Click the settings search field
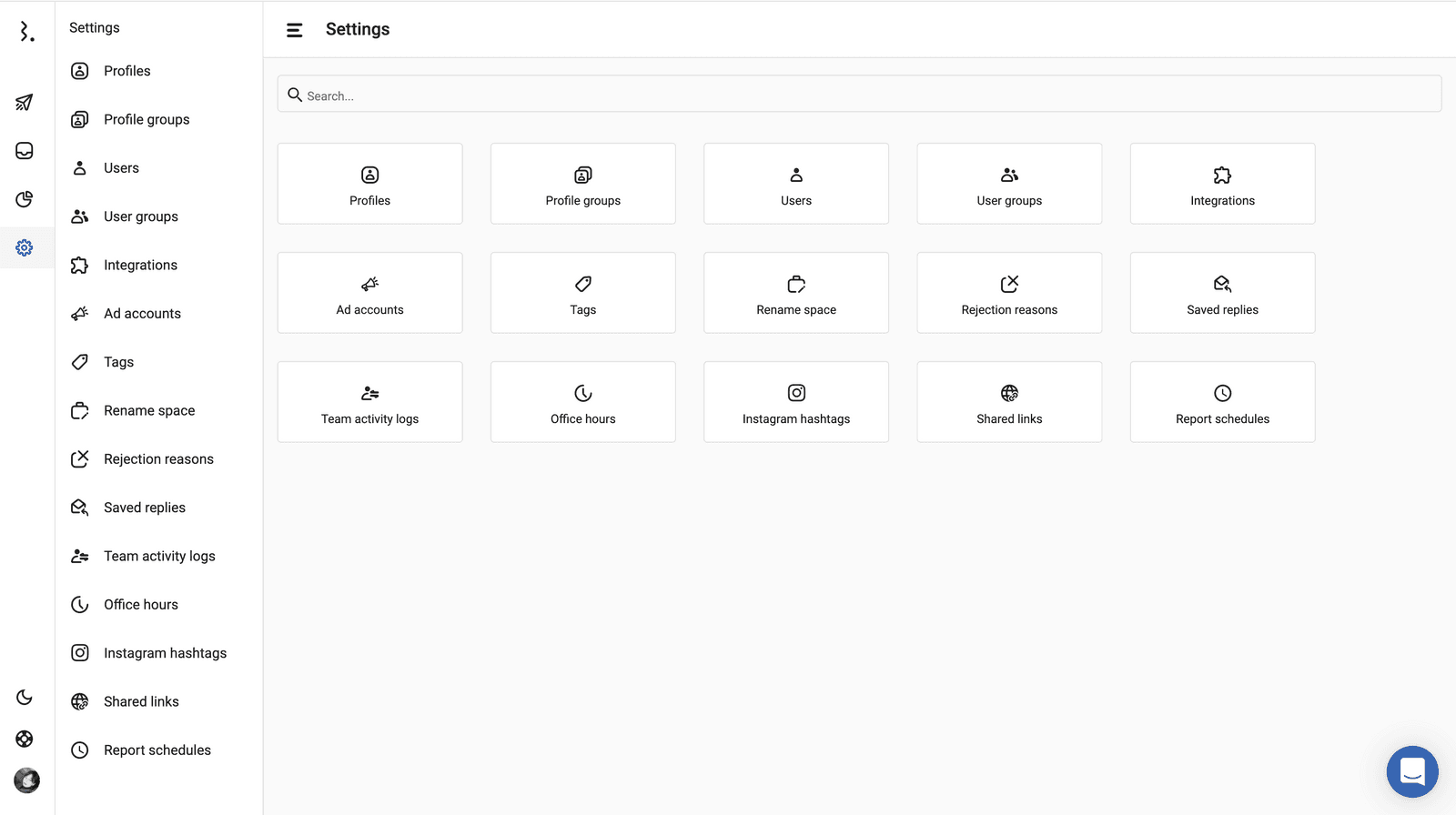This screenshot has height=815, width=1456. point(859,95)
